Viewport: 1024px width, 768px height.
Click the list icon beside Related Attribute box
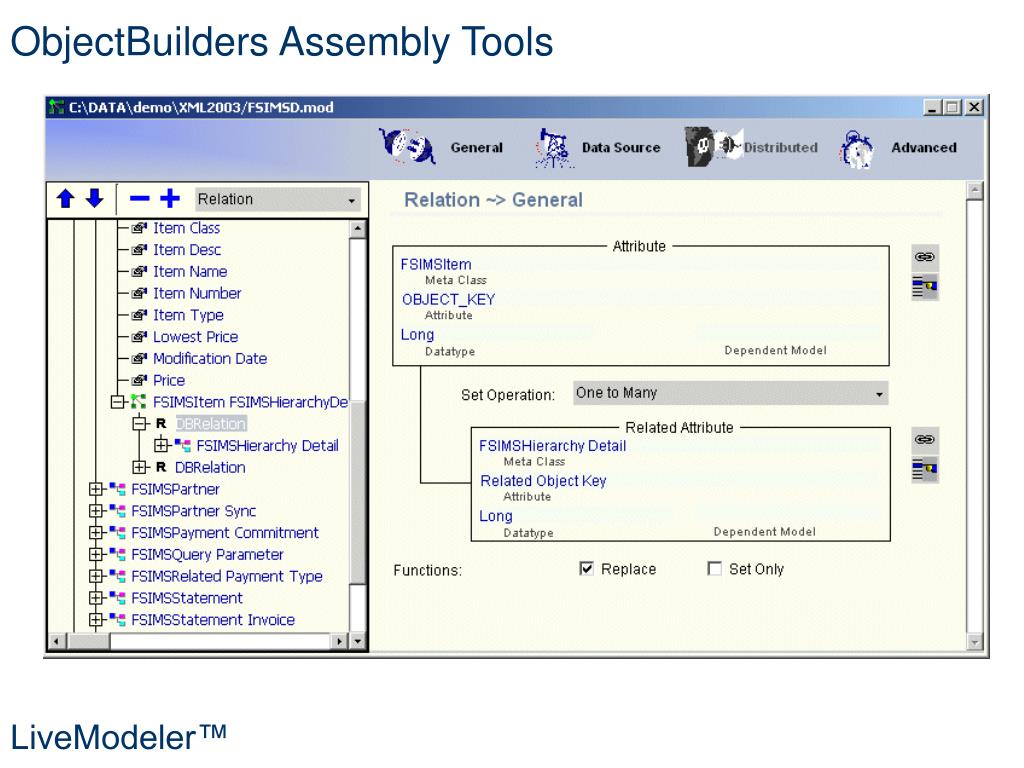point(925,470)
